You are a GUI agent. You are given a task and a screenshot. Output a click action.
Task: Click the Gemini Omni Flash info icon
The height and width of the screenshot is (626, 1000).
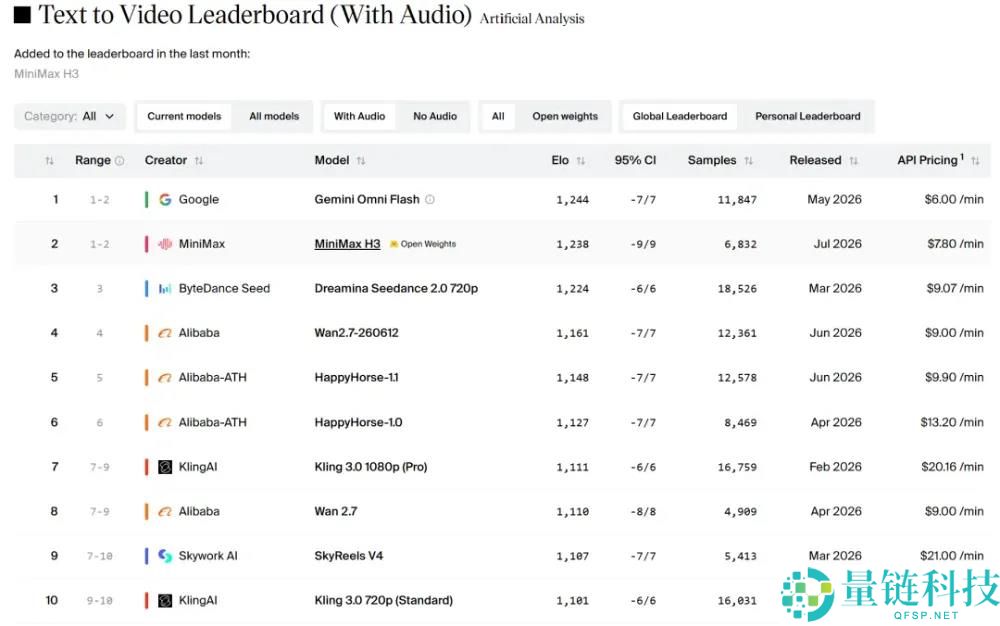(430, 200)
